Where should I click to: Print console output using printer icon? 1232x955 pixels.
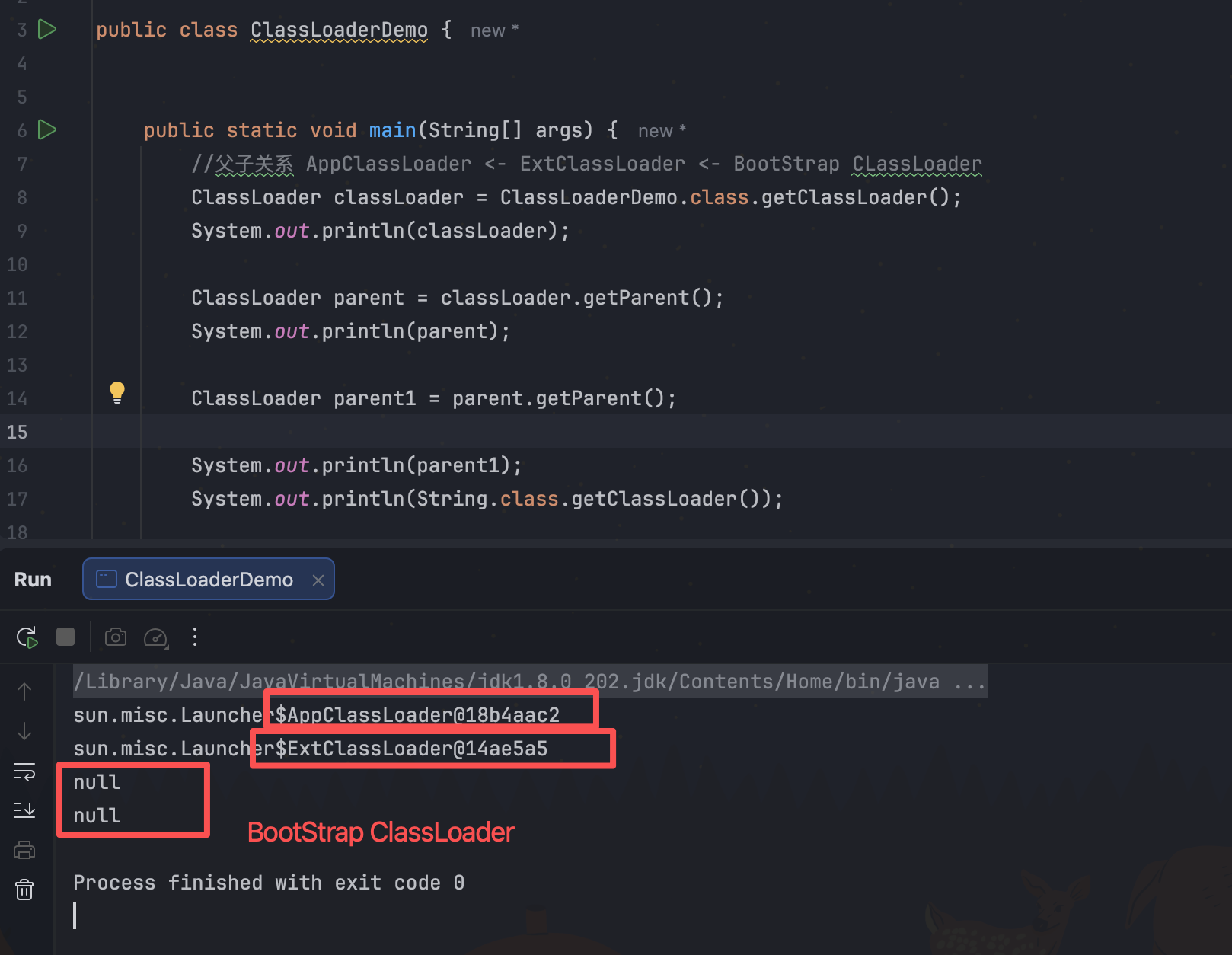coord(24,850)
